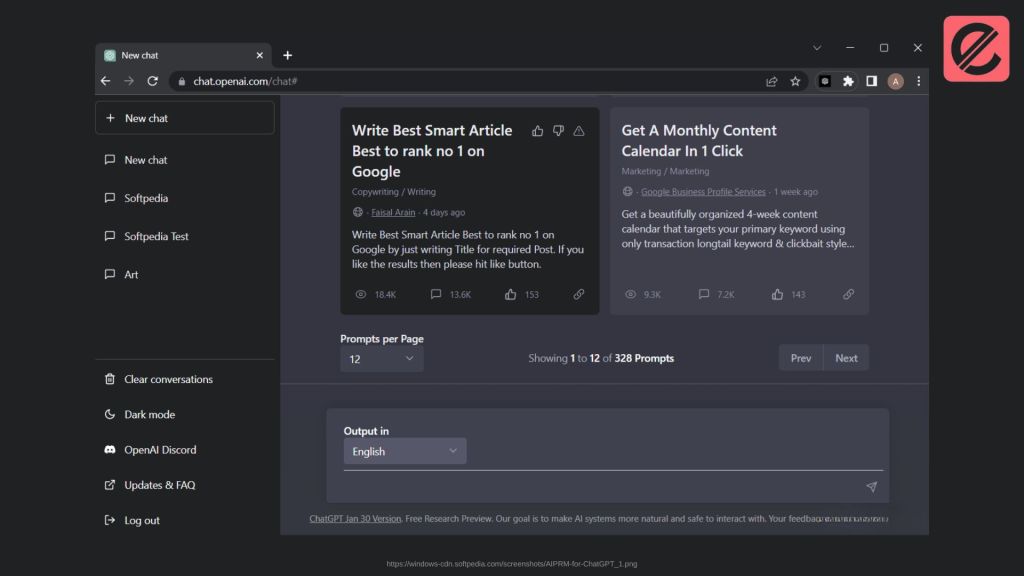The height and width of the screenshot is (576, 1024).
Task: Click the 'Copywriting / Writing' category label
Action: click(x=394, y=192)
